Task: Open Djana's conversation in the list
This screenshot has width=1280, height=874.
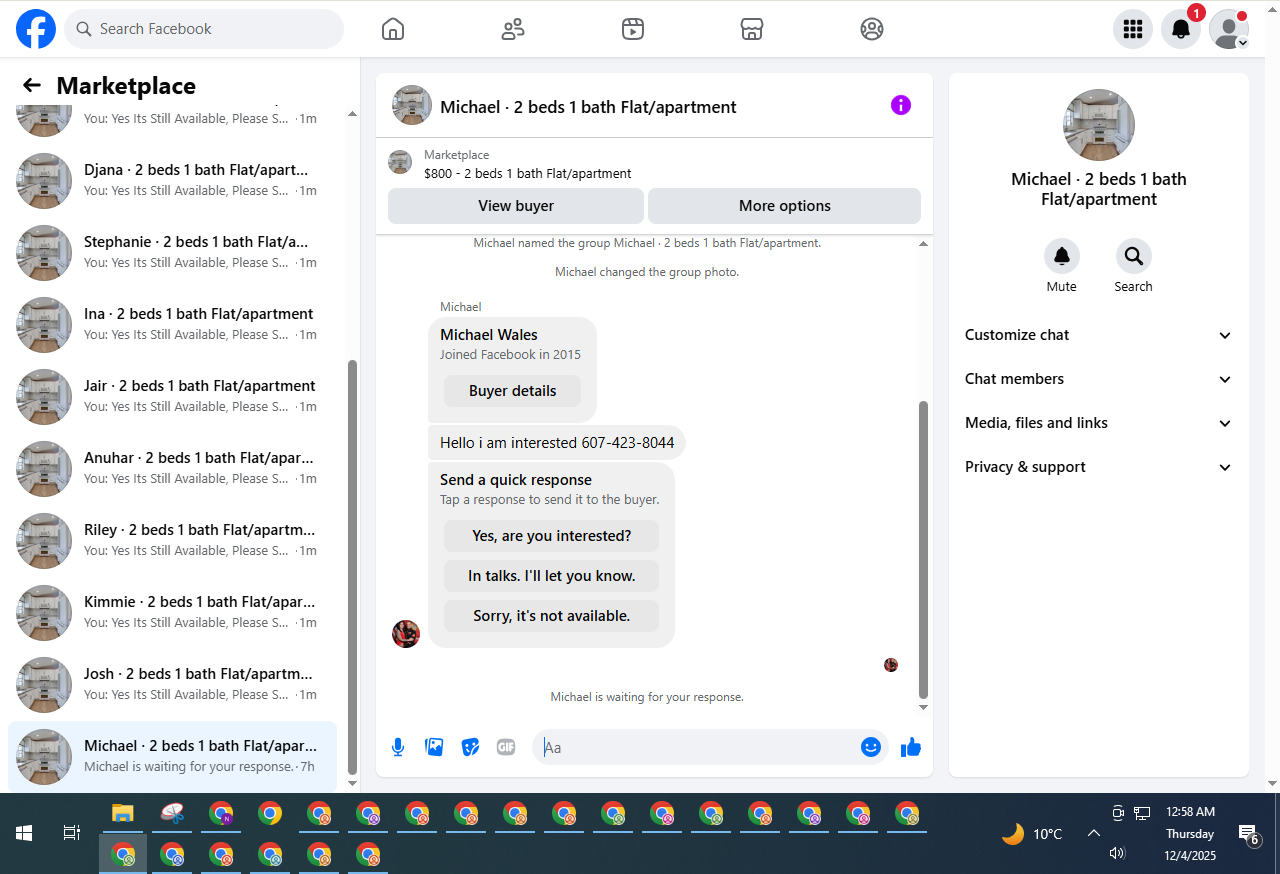Action: (172, 181)
